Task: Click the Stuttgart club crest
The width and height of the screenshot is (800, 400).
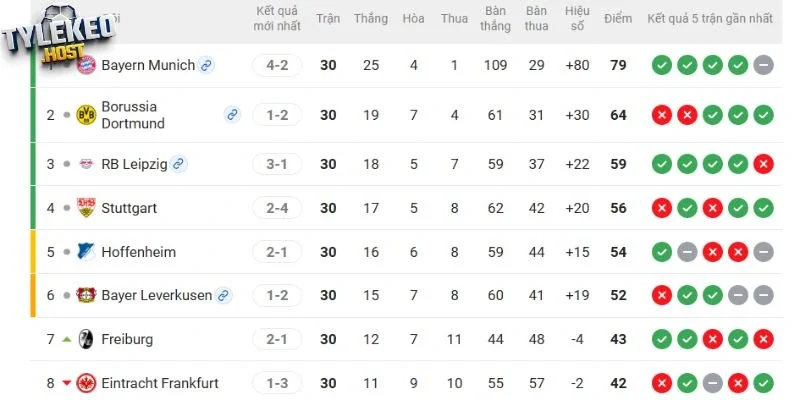Action: point(85,208)
